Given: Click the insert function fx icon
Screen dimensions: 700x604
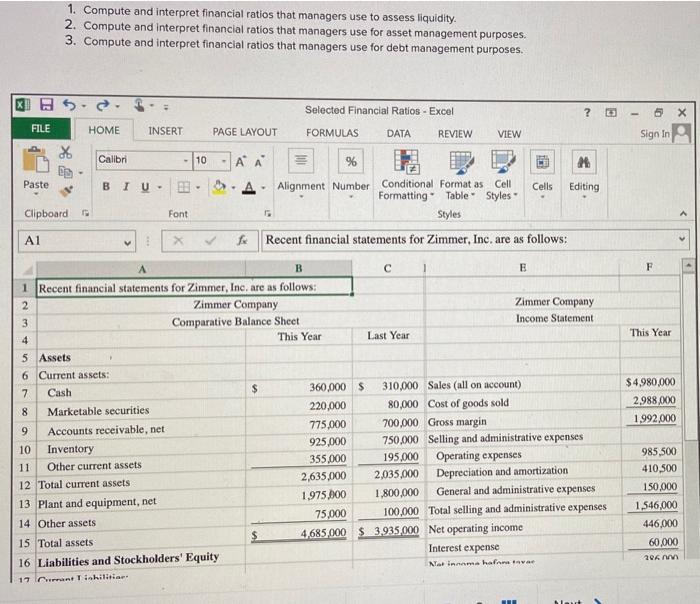Looking at the screenshot, I should (x=242, y=241).
